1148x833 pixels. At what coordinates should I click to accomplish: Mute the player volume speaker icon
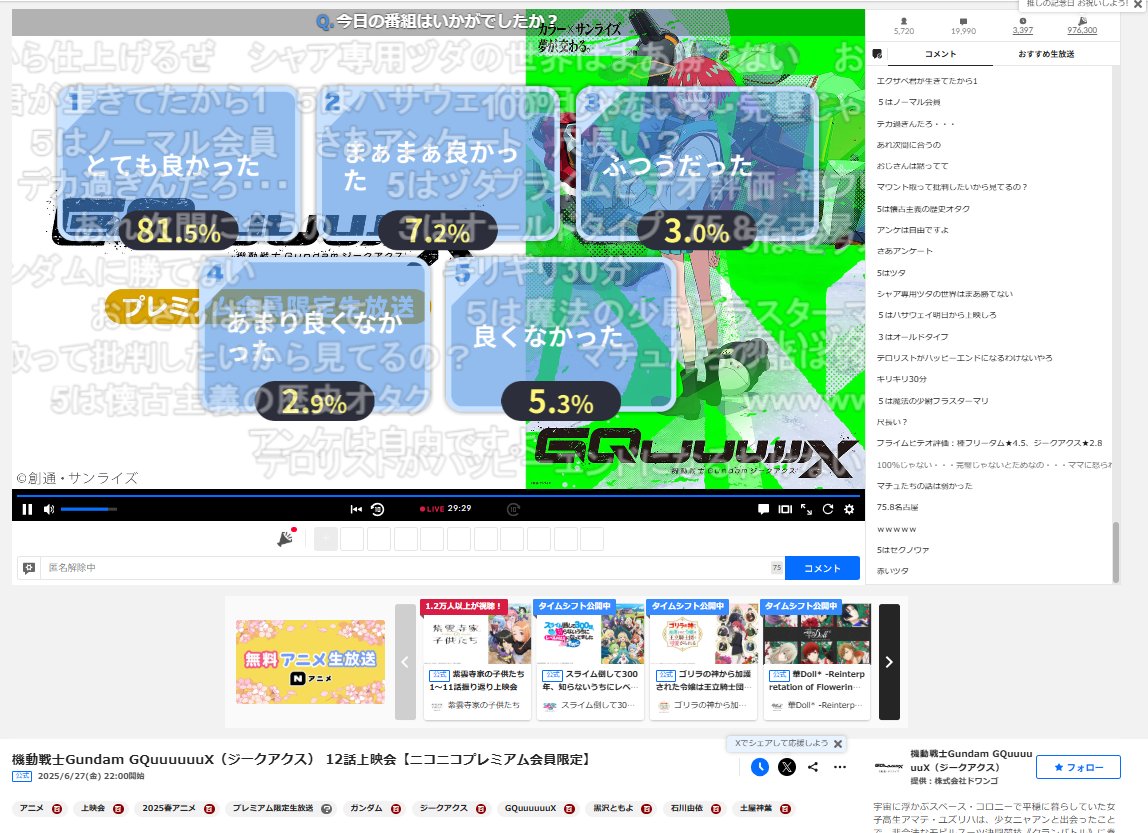49,509
